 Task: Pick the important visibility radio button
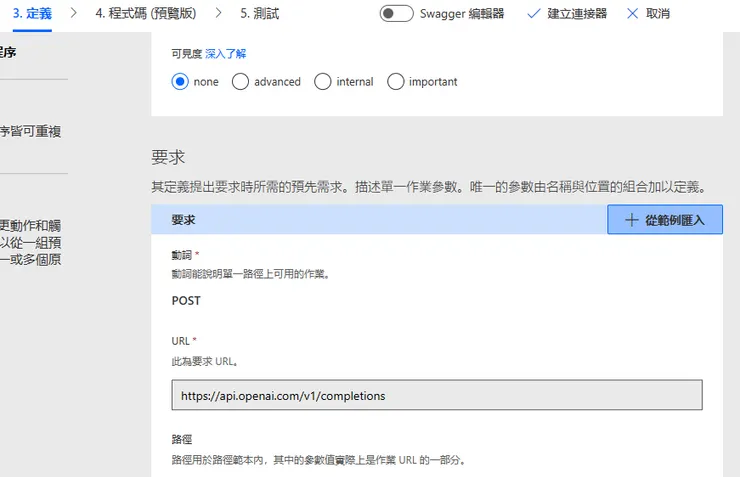(x=395, y=82)
